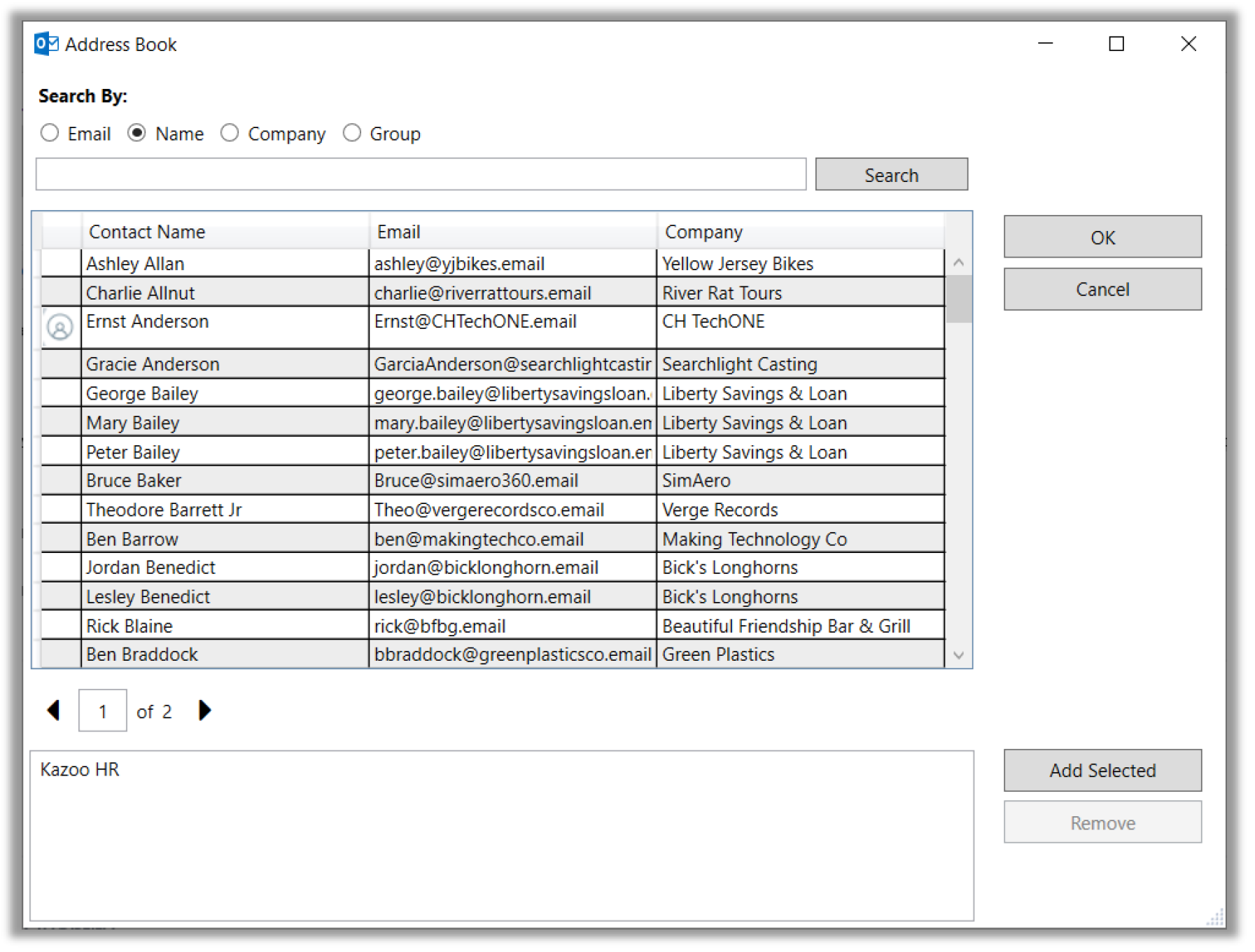Click the River Rat Tours company cell
1255x952 pixels.
(801, 293)
